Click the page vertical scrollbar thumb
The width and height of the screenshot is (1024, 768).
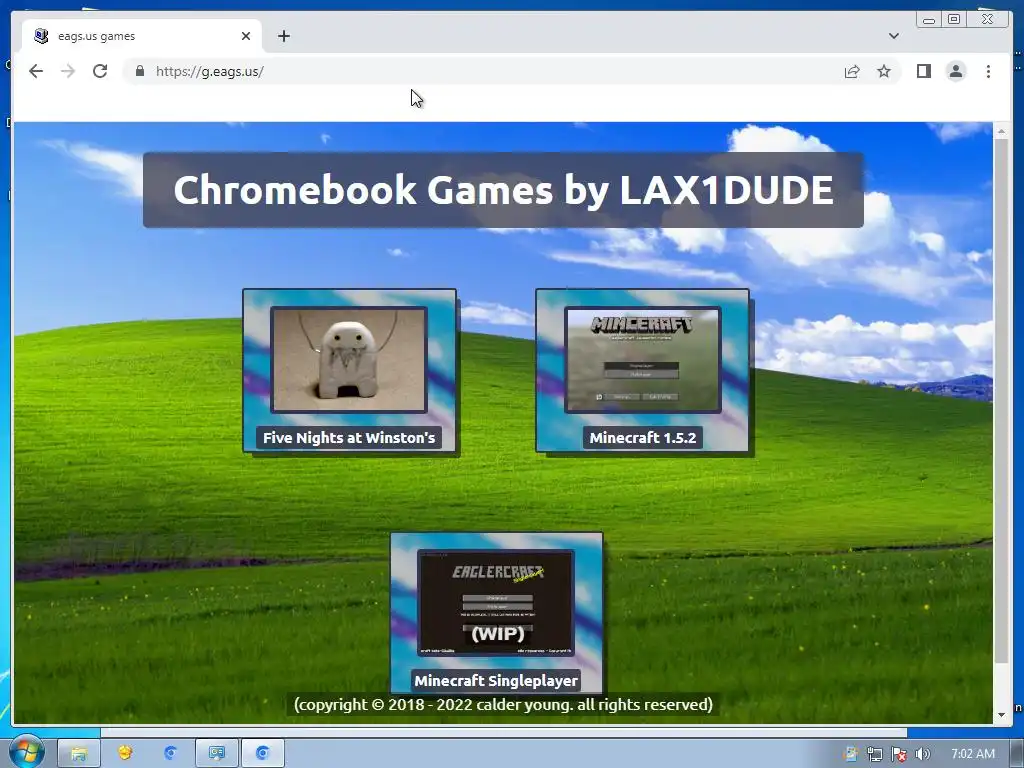[1001, 402]
